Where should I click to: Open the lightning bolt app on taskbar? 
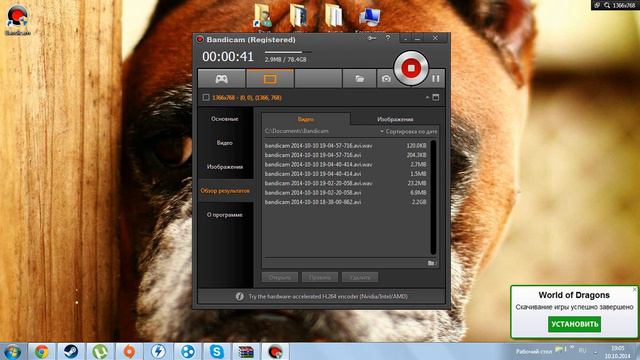pyautogui.click(x=158, y=351)
